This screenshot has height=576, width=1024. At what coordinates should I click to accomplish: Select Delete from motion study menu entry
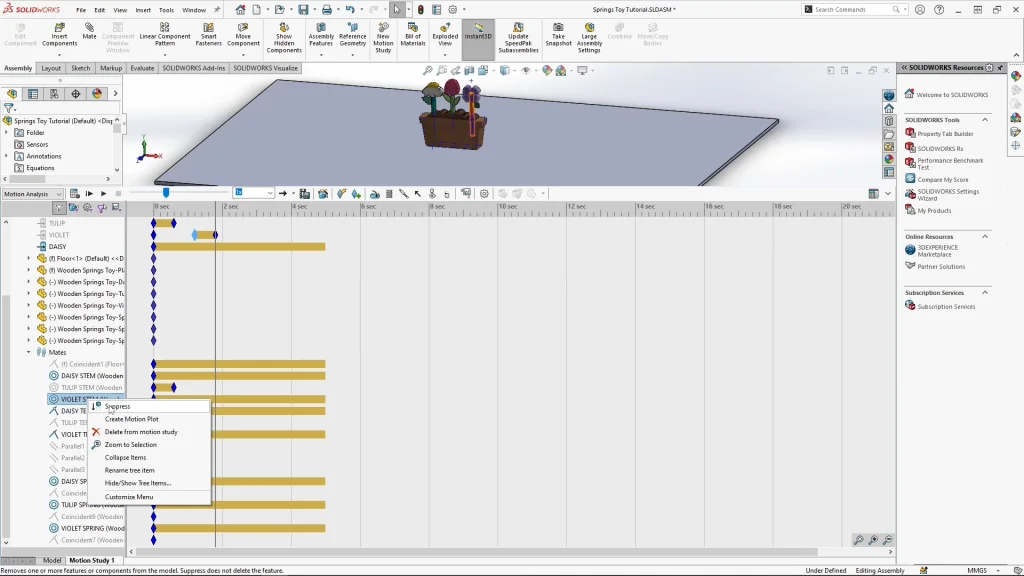[141, 432]
